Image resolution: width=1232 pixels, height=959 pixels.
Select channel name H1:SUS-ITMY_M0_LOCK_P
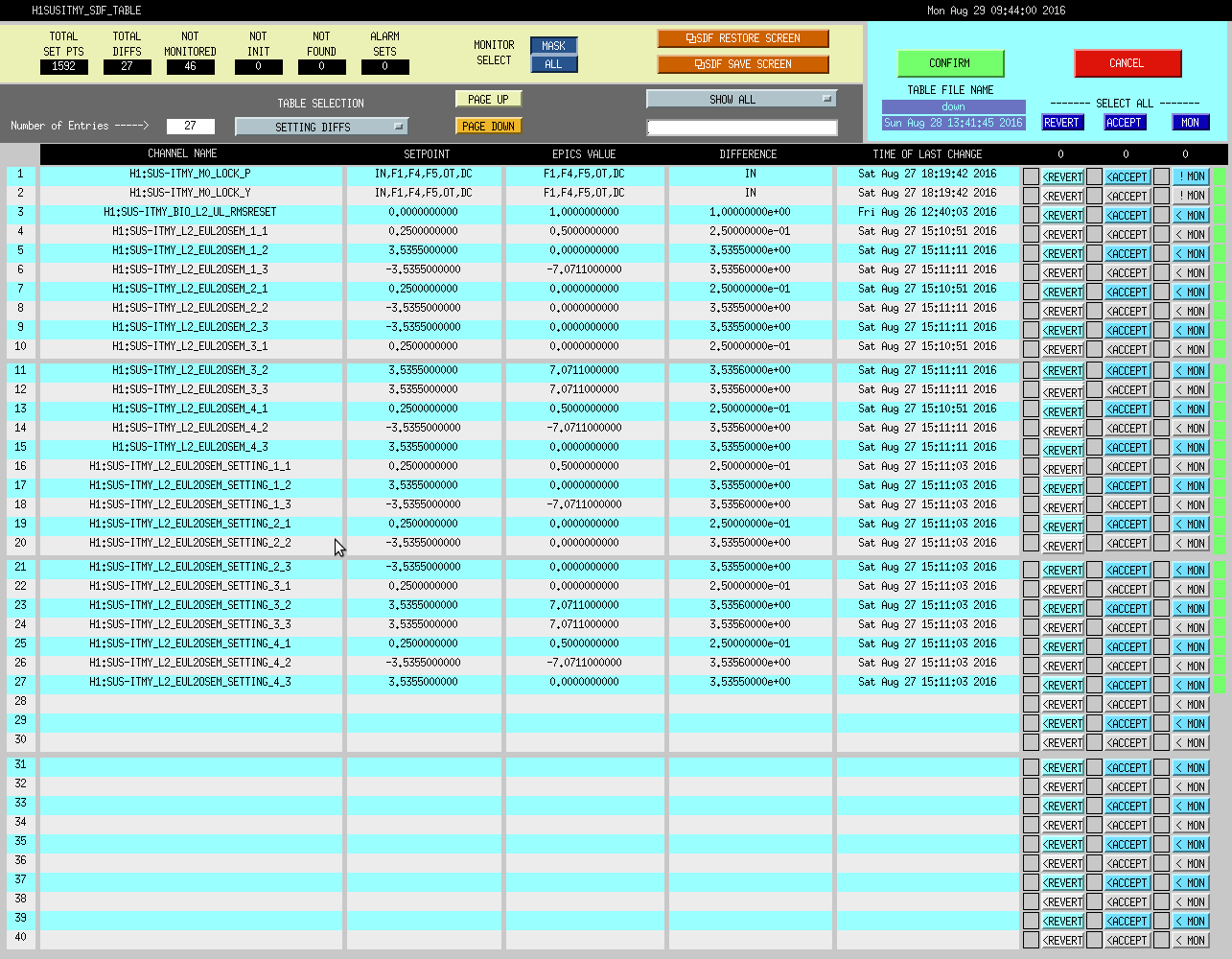(191, 174)
